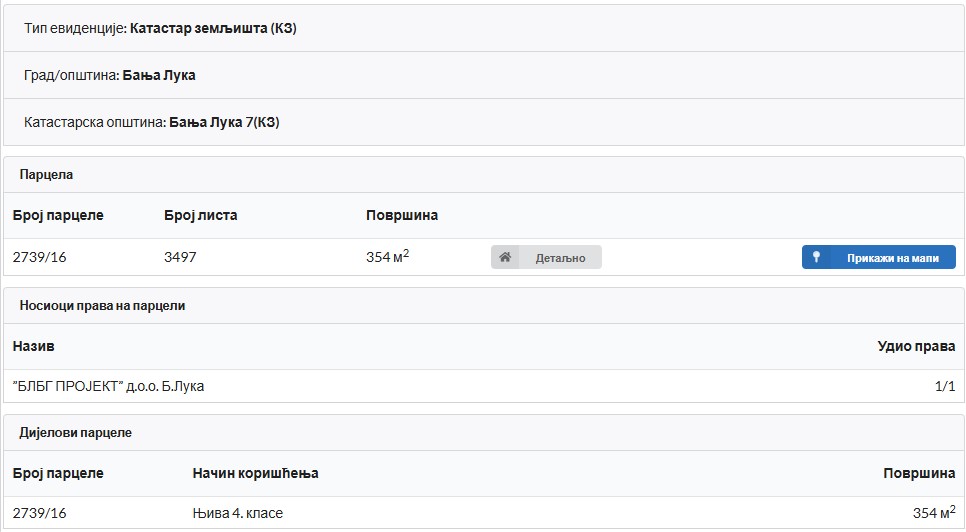Select the Катастарска општина Бања Лука 7 row
The height and width of the screenshot is (532, 966).
[151, 122]
